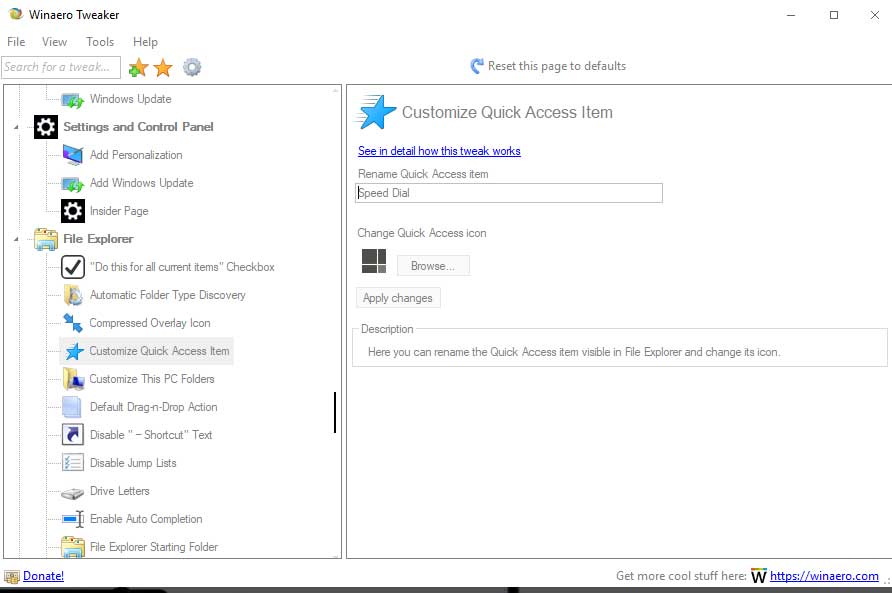Select Default Drag-n-Drop Action item
Viewport: 892px width, 593px height.
(x=154, y=407)
